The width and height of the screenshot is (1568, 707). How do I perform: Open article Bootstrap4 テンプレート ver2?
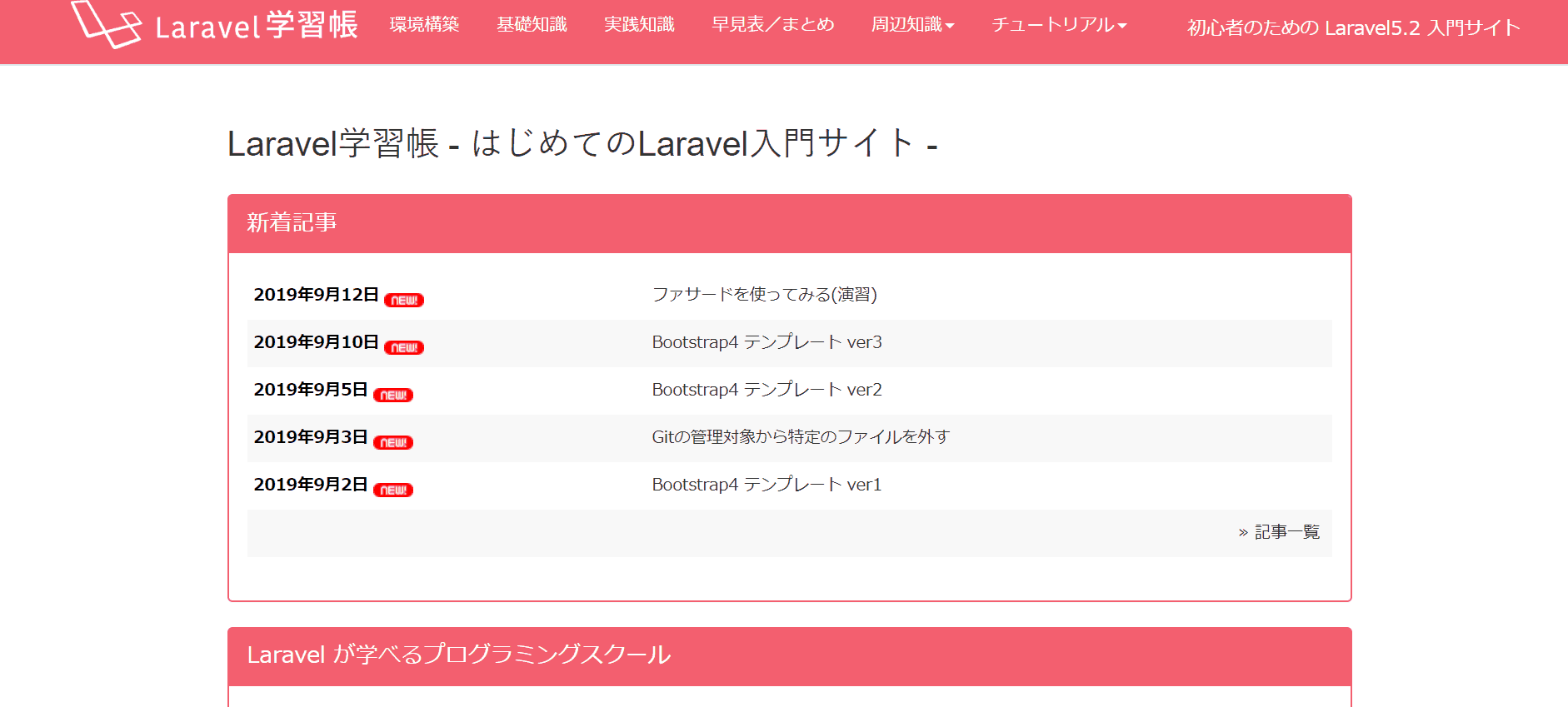pyautogui.click(x=767, y=390)
